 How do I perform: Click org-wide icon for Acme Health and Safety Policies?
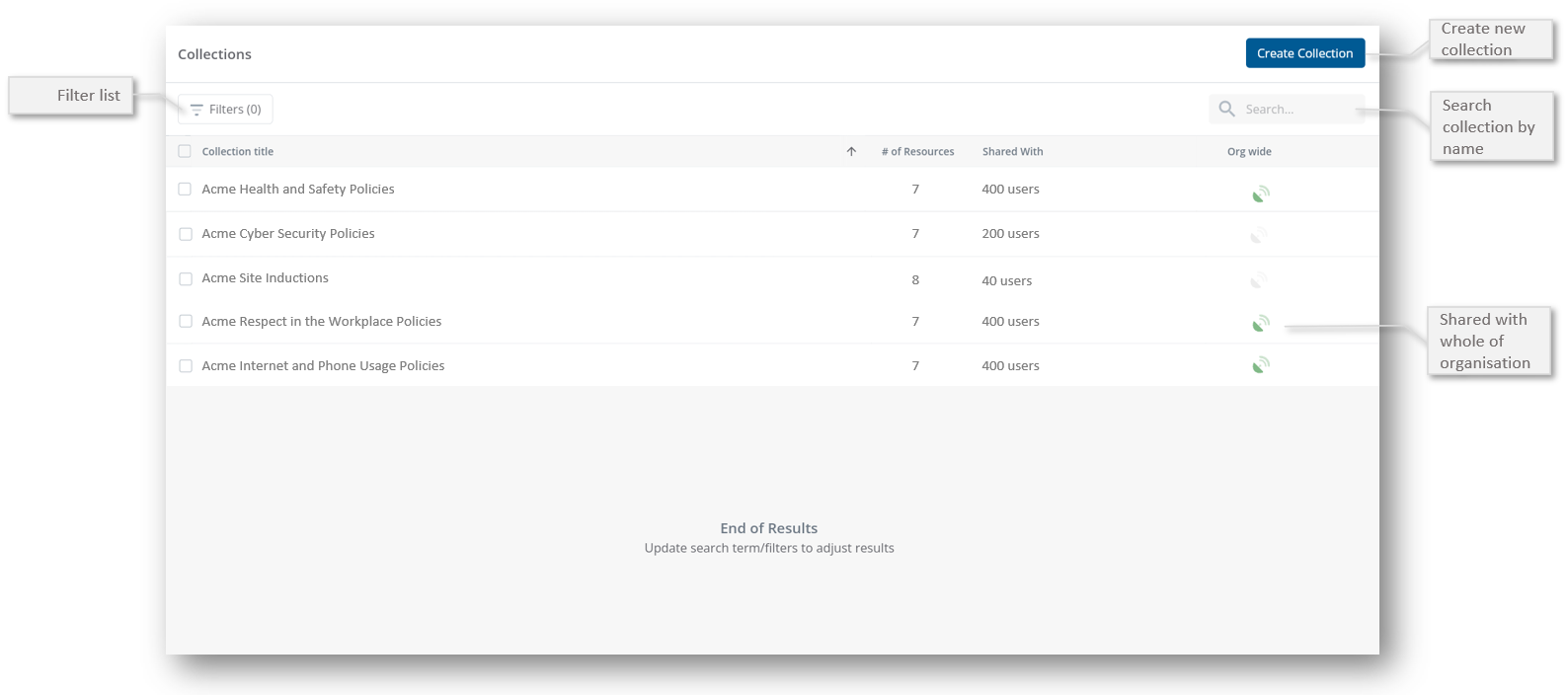click(1260, 194)
